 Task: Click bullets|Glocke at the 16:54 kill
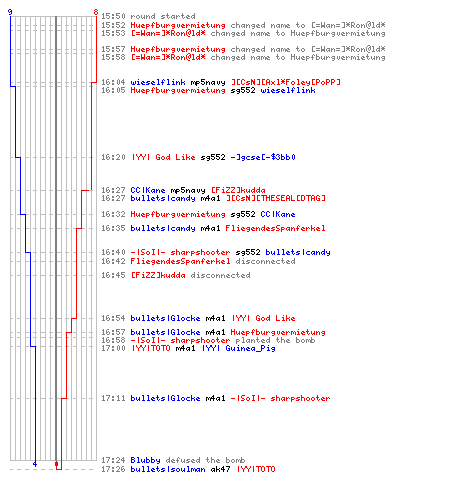[x=165, y=318]
